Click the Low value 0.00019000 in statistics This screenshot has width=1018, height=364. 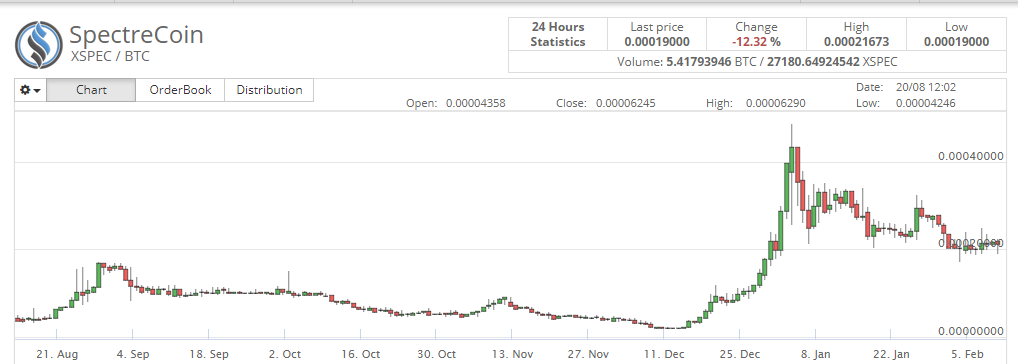coord(956,42)
